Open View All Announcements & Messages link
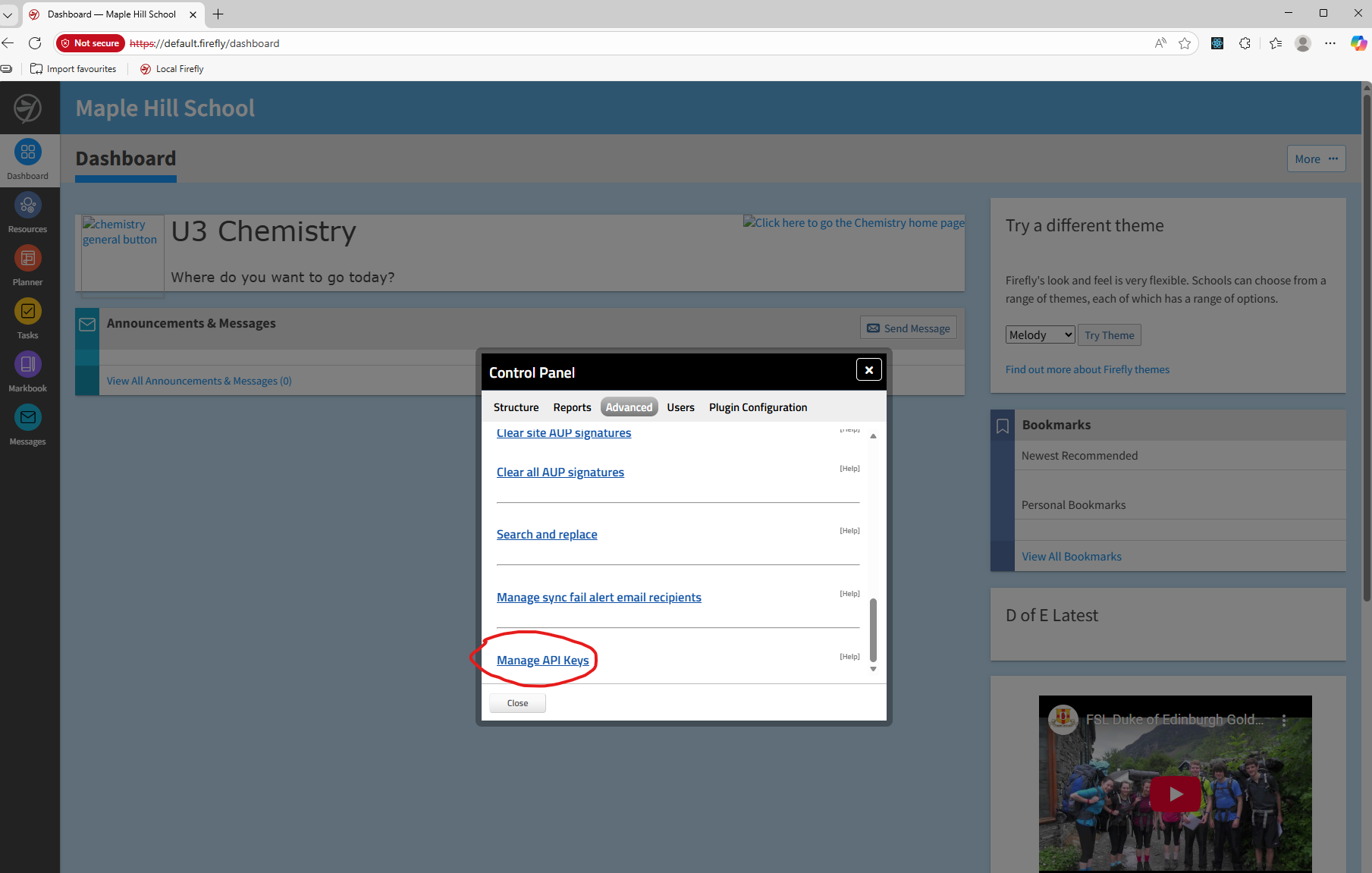Screen dimensions: 1372x873 pos(199,381)
